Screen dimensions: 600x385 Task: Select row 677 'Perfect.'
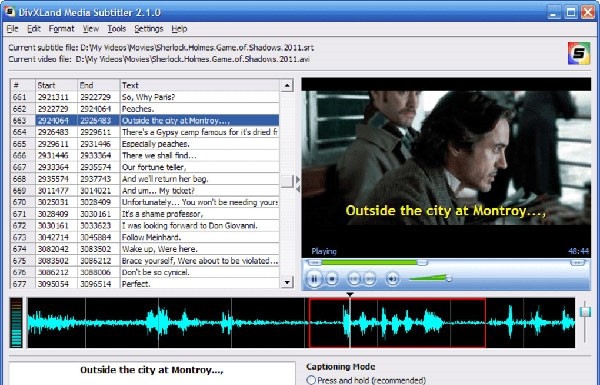click(145, 284)
